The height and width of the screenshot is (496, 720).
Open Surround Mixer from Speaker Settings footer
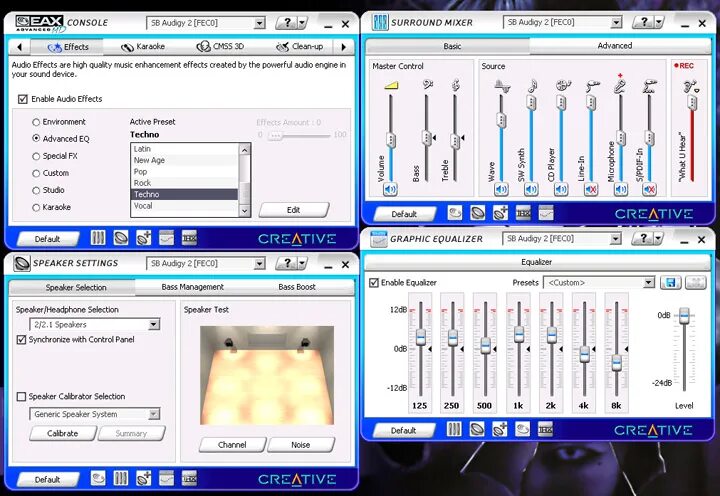121,478
